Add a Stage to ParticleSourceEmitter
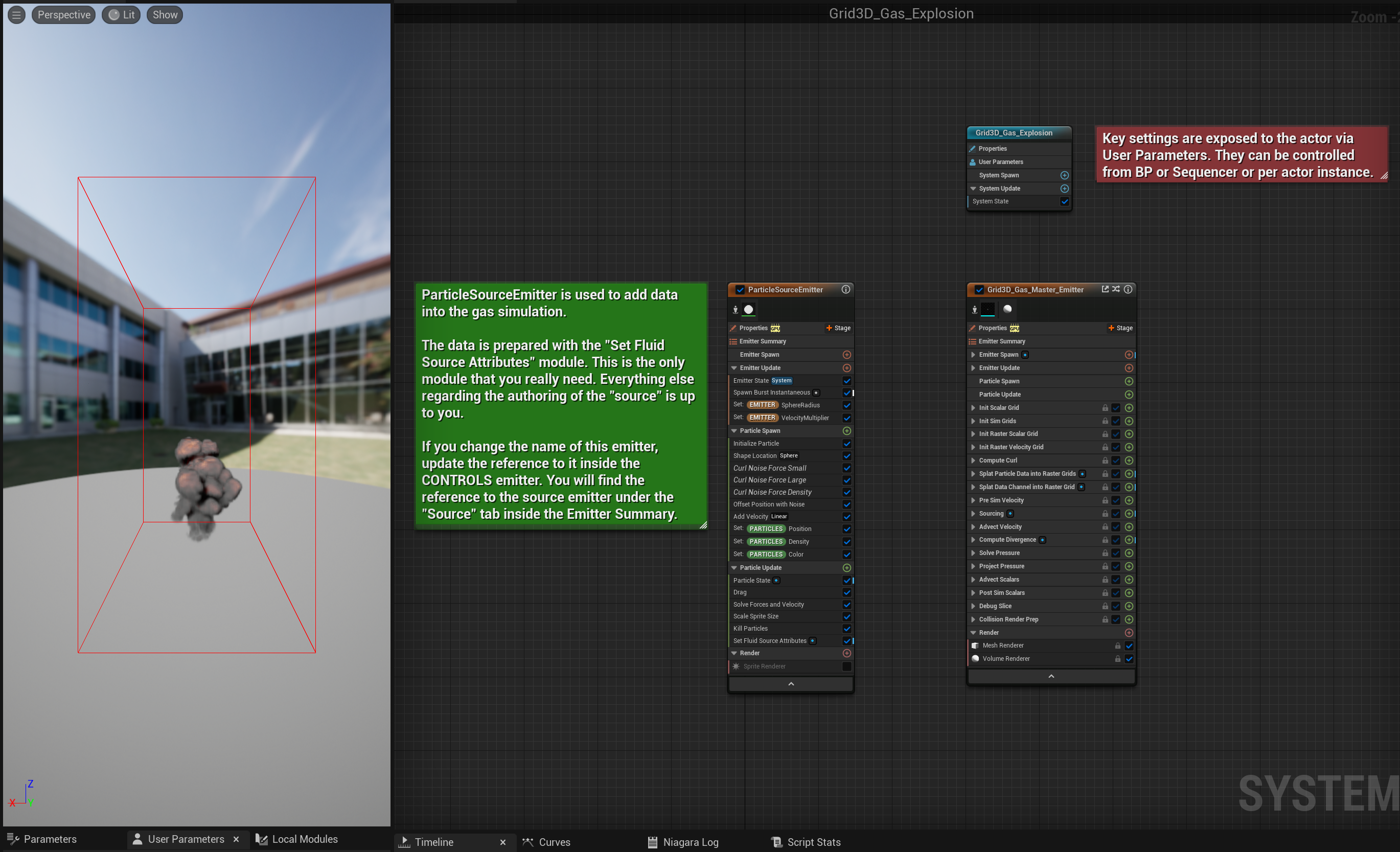 [x=838, y=328]
